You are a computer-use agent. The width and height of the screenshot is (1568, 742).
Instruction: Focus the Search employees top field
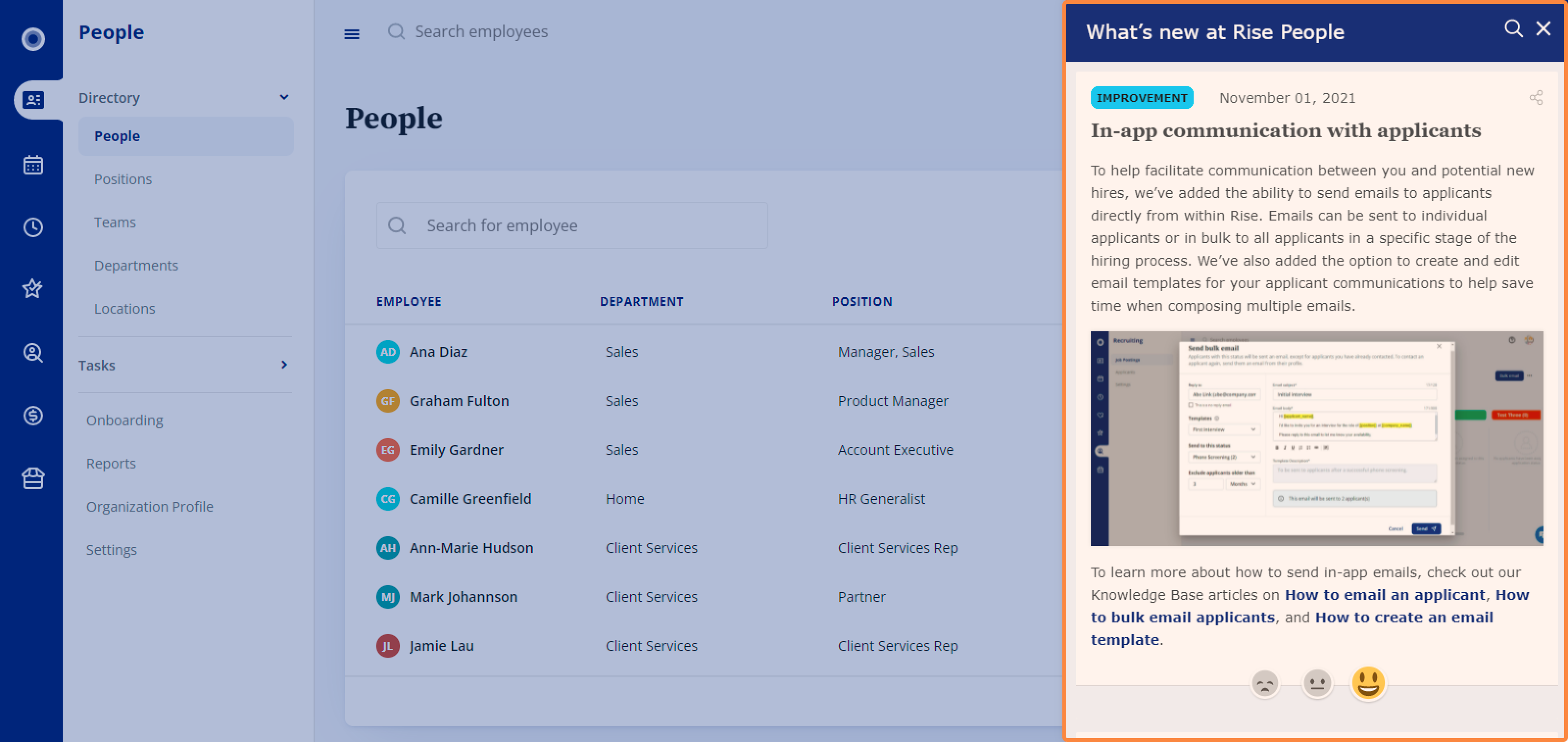(x=481, y=32)
